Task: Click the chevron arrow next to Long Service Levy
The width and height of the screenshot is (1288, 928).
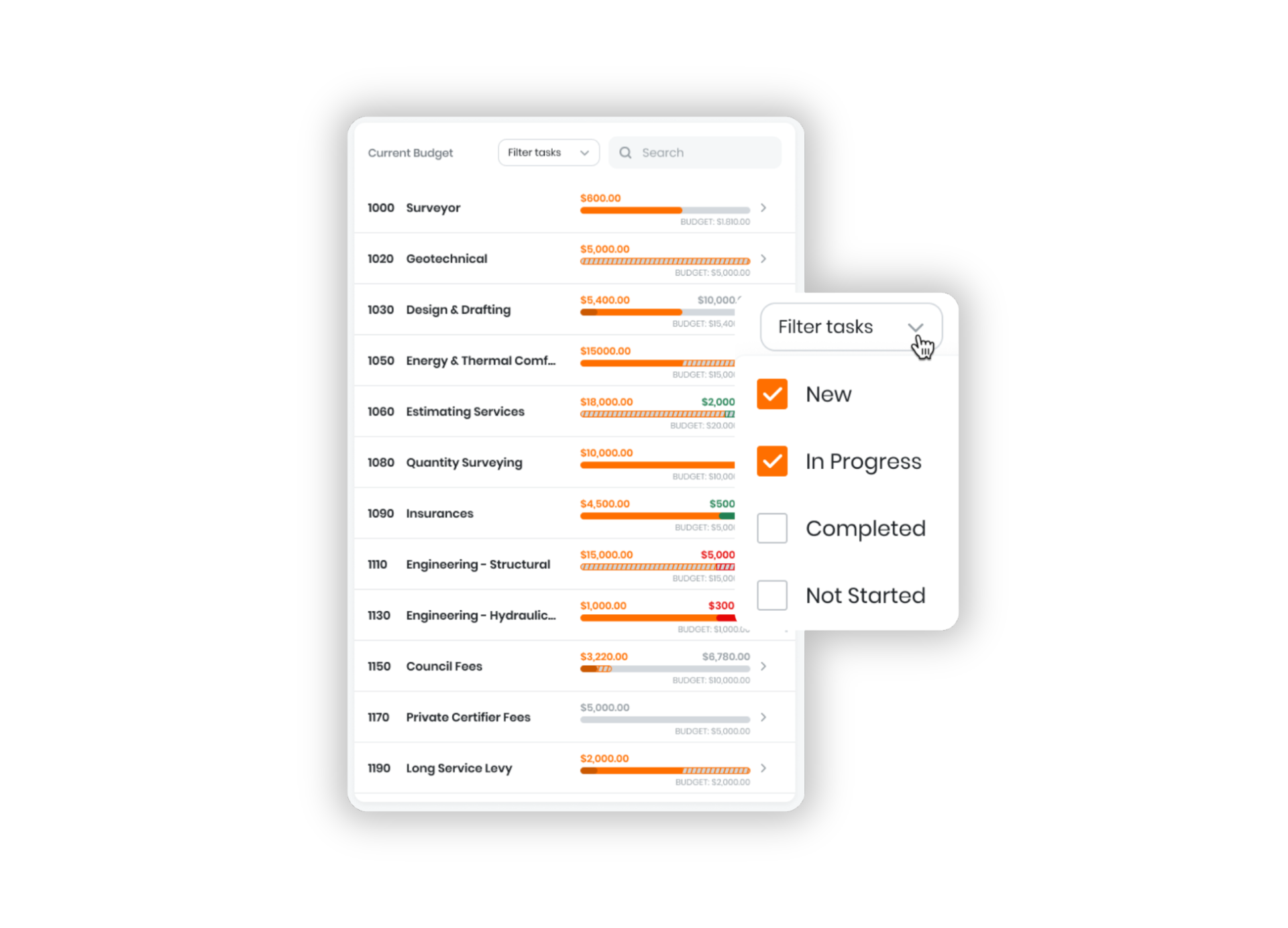Action: 767,768
